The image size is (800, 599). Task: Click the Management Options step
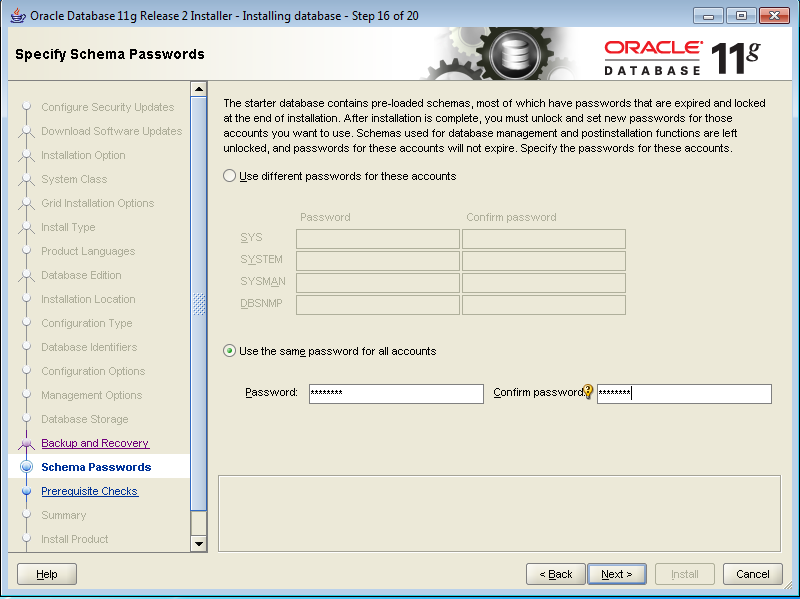(x=92, y=395)
